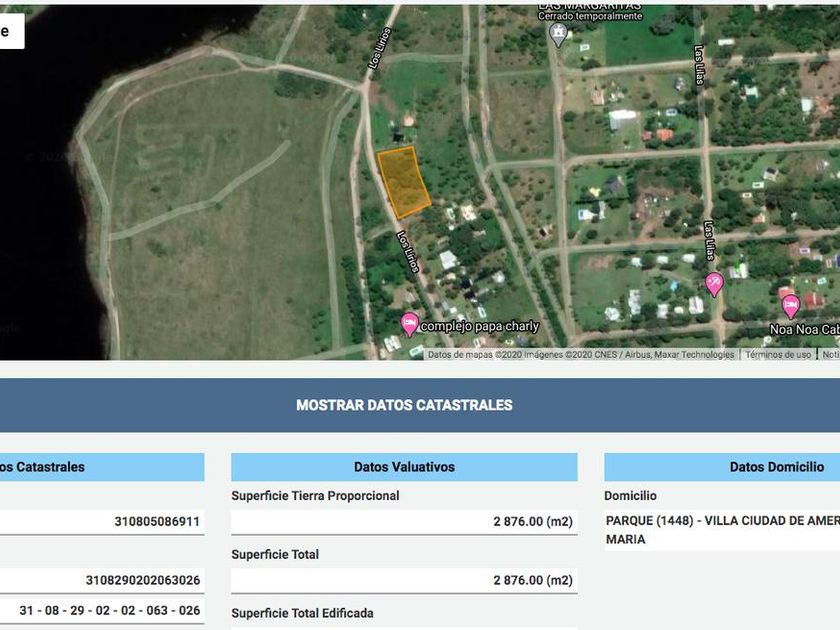Image resolution: width=840 pixels, height=630 pixels.
Task: Click the Noa Noa map label
Action: 805,329
